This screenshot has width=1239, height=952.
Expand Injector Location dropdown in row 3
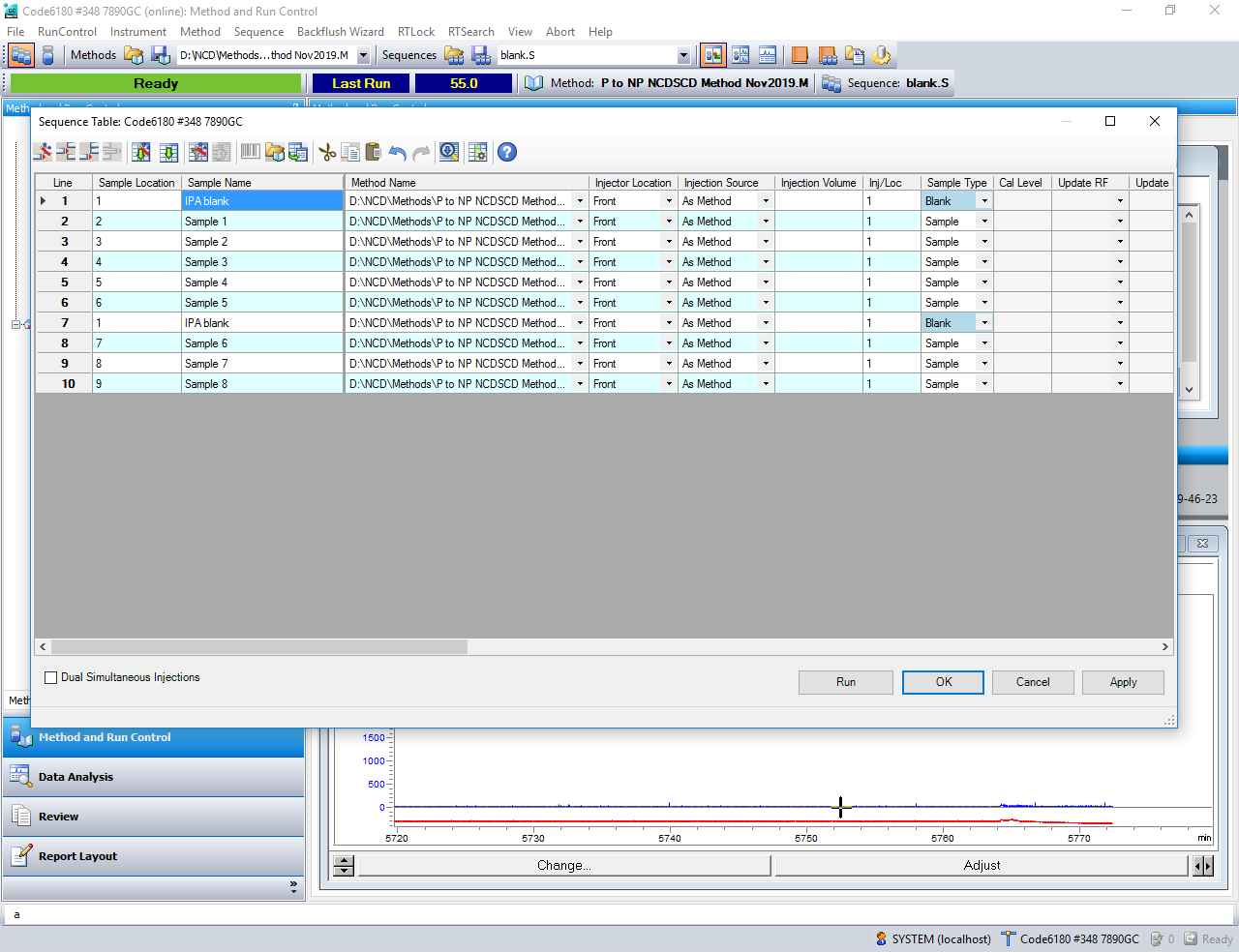[x=669, y=242]
